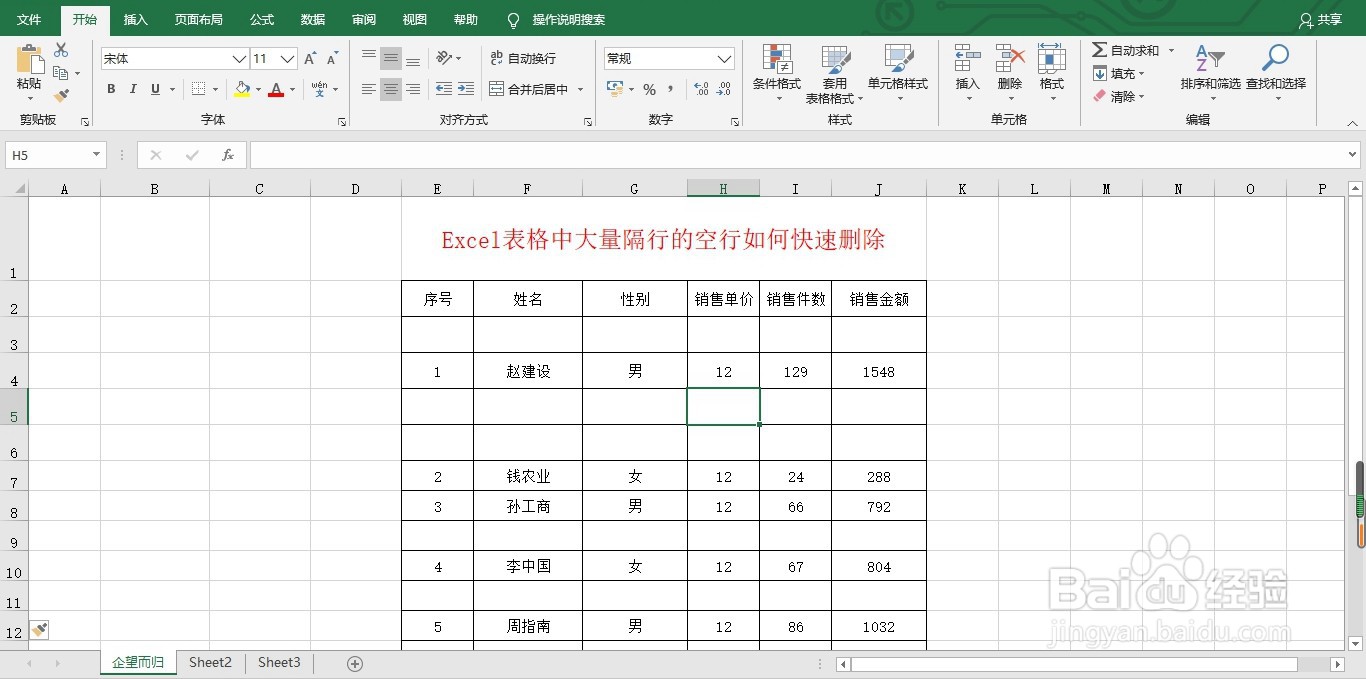
Task: Click the fx insert function button
Action: point(228,155)
